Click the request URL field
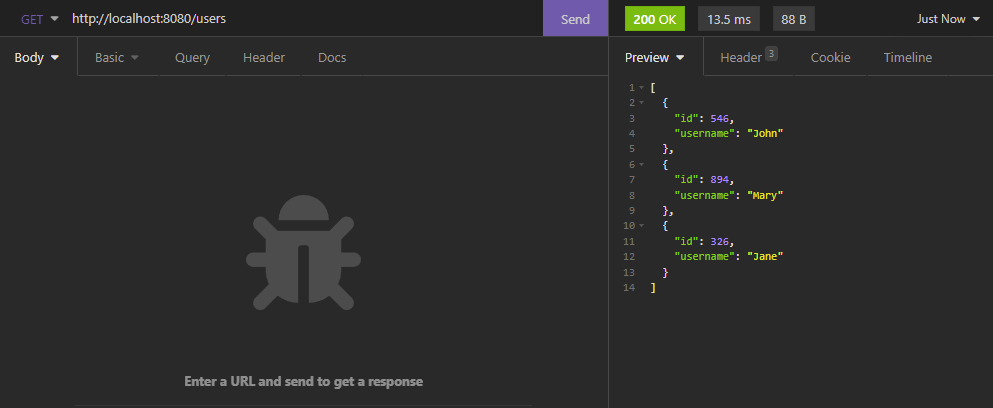This screenshot has width=993, height=408. (x=300, y=18)
